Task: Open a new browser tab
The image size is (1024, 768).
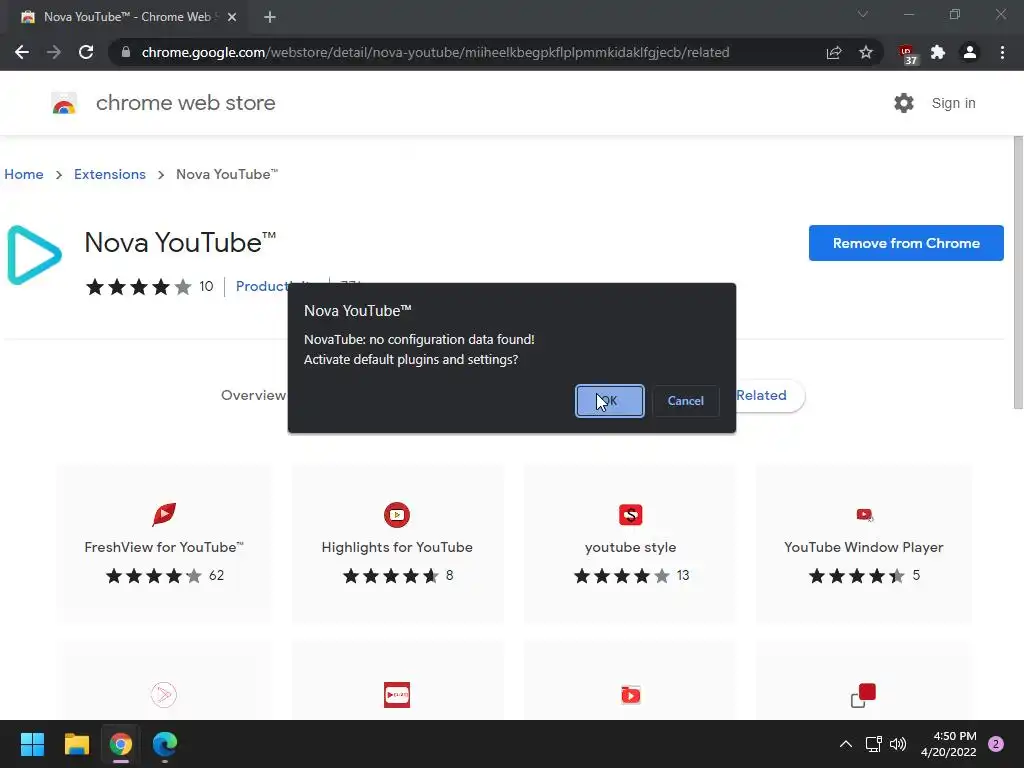Action: point(270,17)
